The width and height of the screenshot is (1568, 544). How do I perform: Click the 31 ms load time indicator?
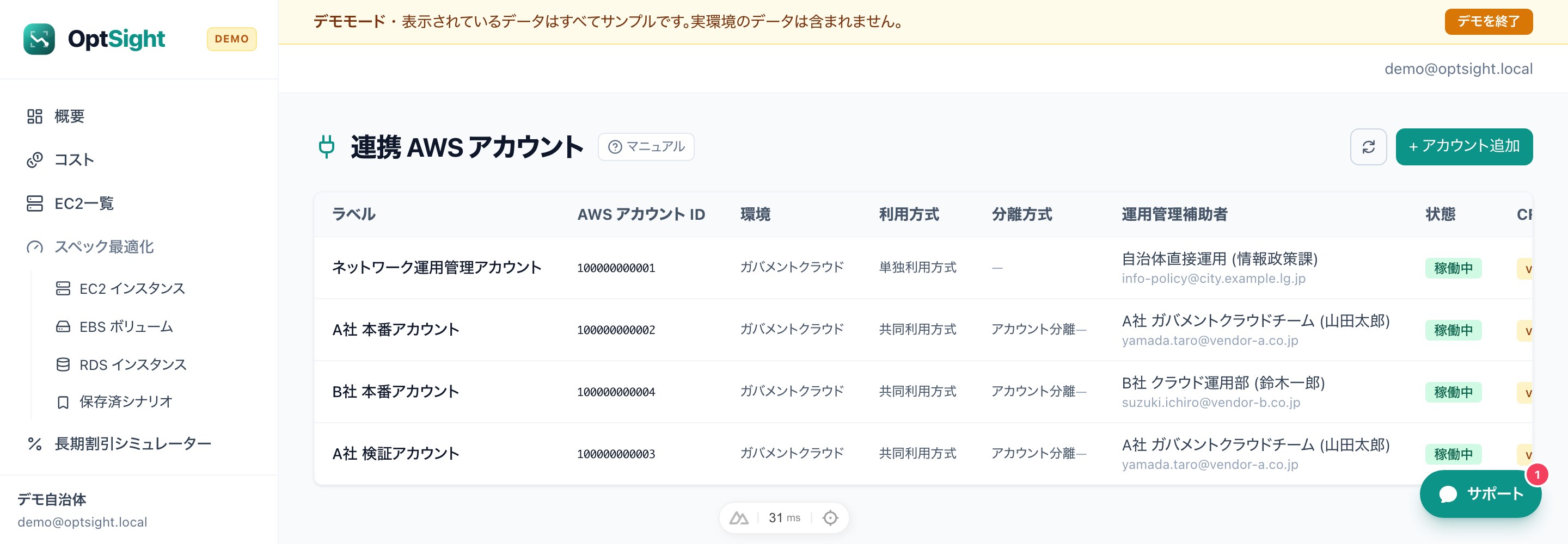[x=784, y=518]
